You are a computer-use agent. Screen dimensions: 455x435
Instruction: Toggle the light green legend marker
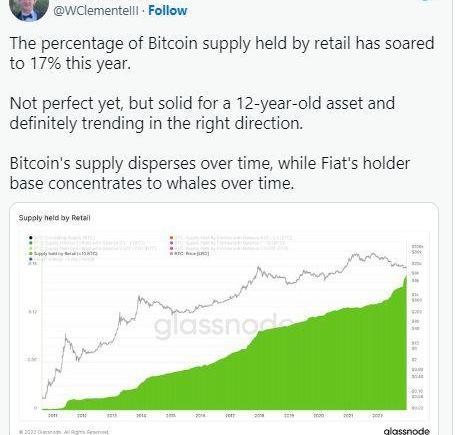(x=31, y=248)
